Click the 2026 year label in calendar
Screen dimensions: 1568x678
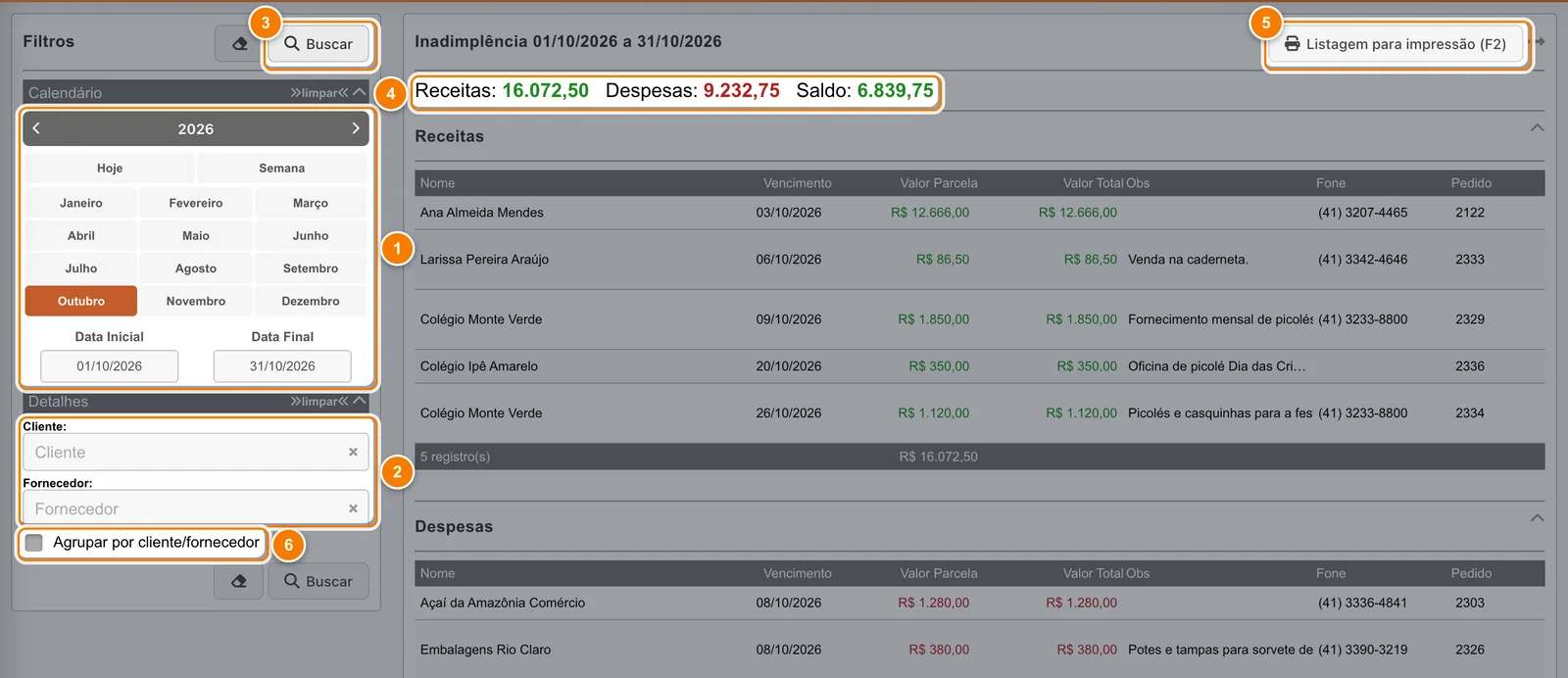196,129
